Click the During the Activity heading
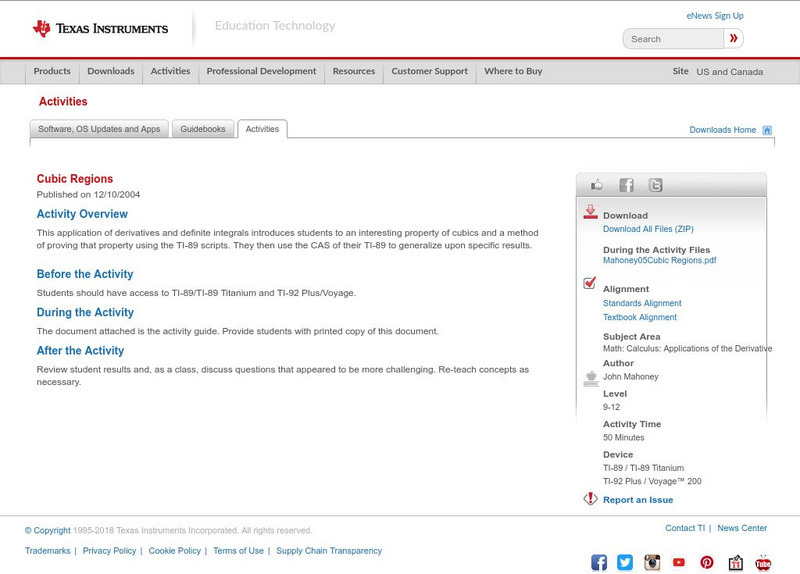This screenshot has height=574, width=800. 85,312
